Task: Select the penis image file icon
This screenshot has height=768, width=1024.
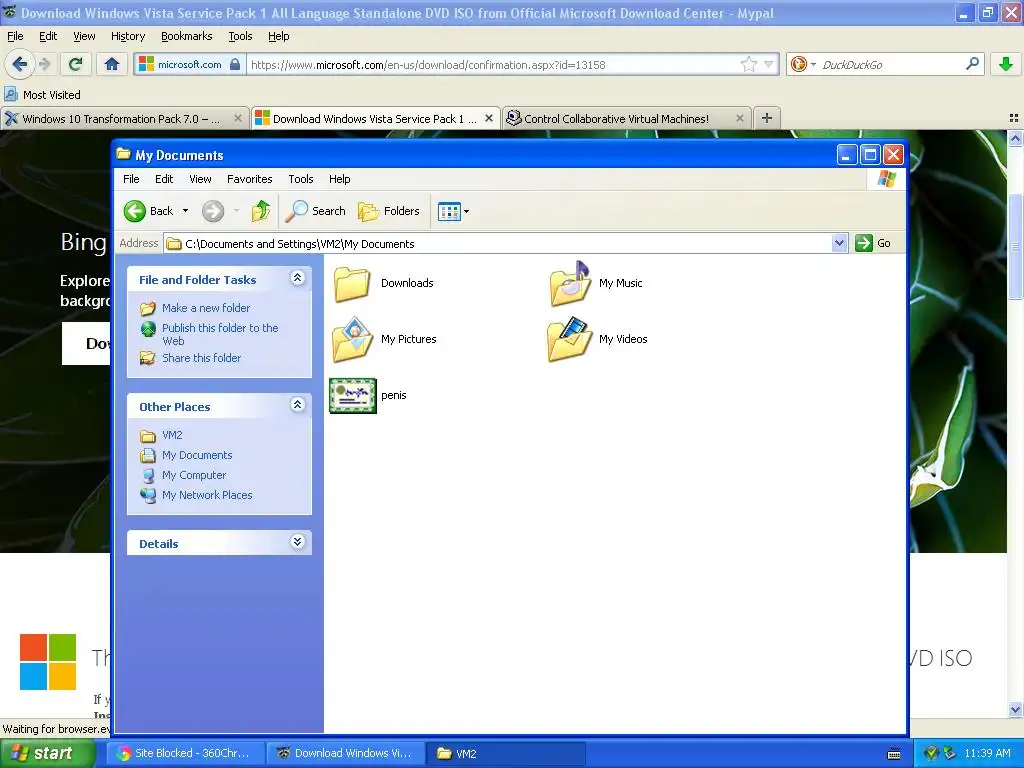Action: point(353,395)
